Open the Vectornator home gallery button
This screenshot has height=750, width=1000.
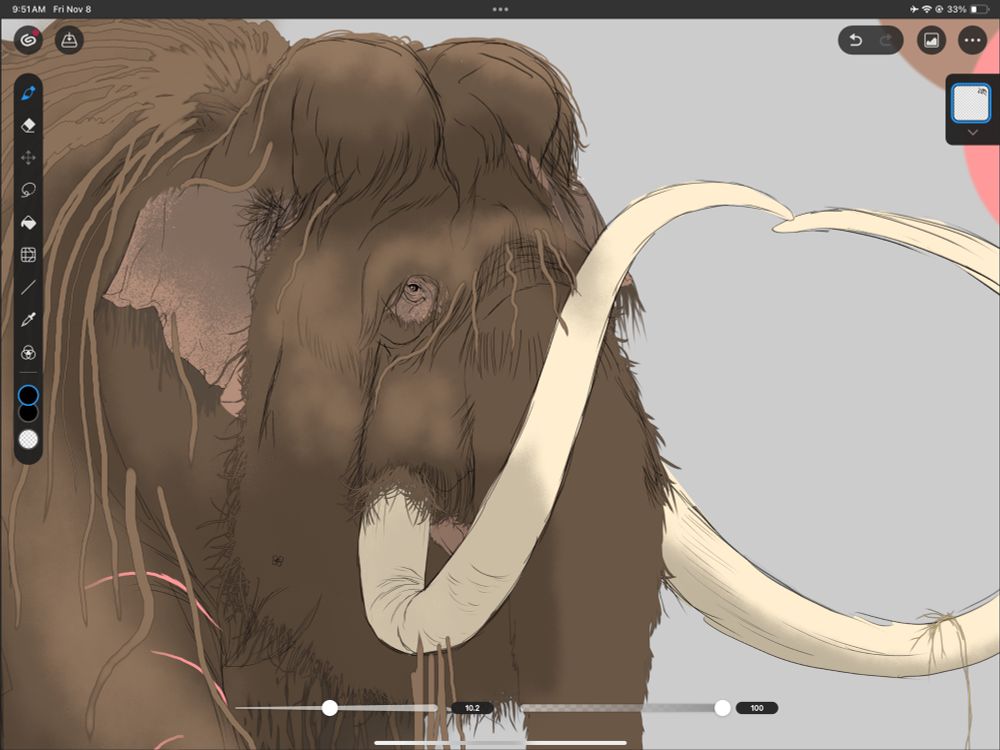pos(28,40)
